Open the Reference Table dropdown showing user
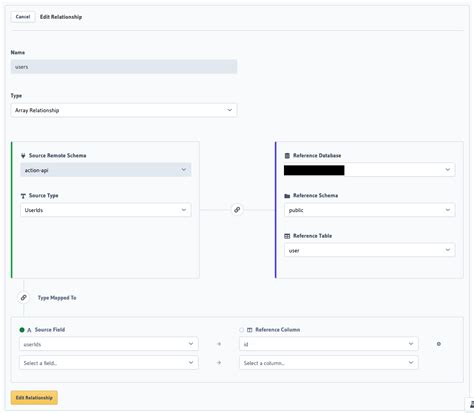The image size is (474, 413). (x=369, y=250)
